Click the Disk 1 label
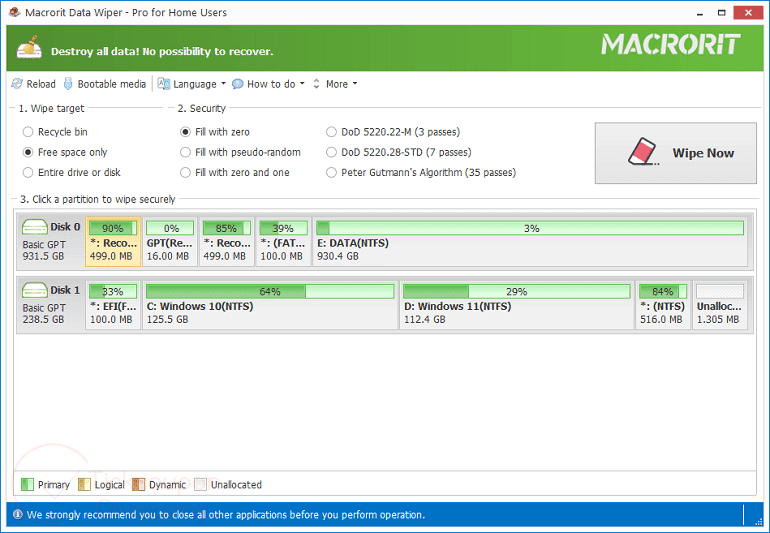 [65, 290]
